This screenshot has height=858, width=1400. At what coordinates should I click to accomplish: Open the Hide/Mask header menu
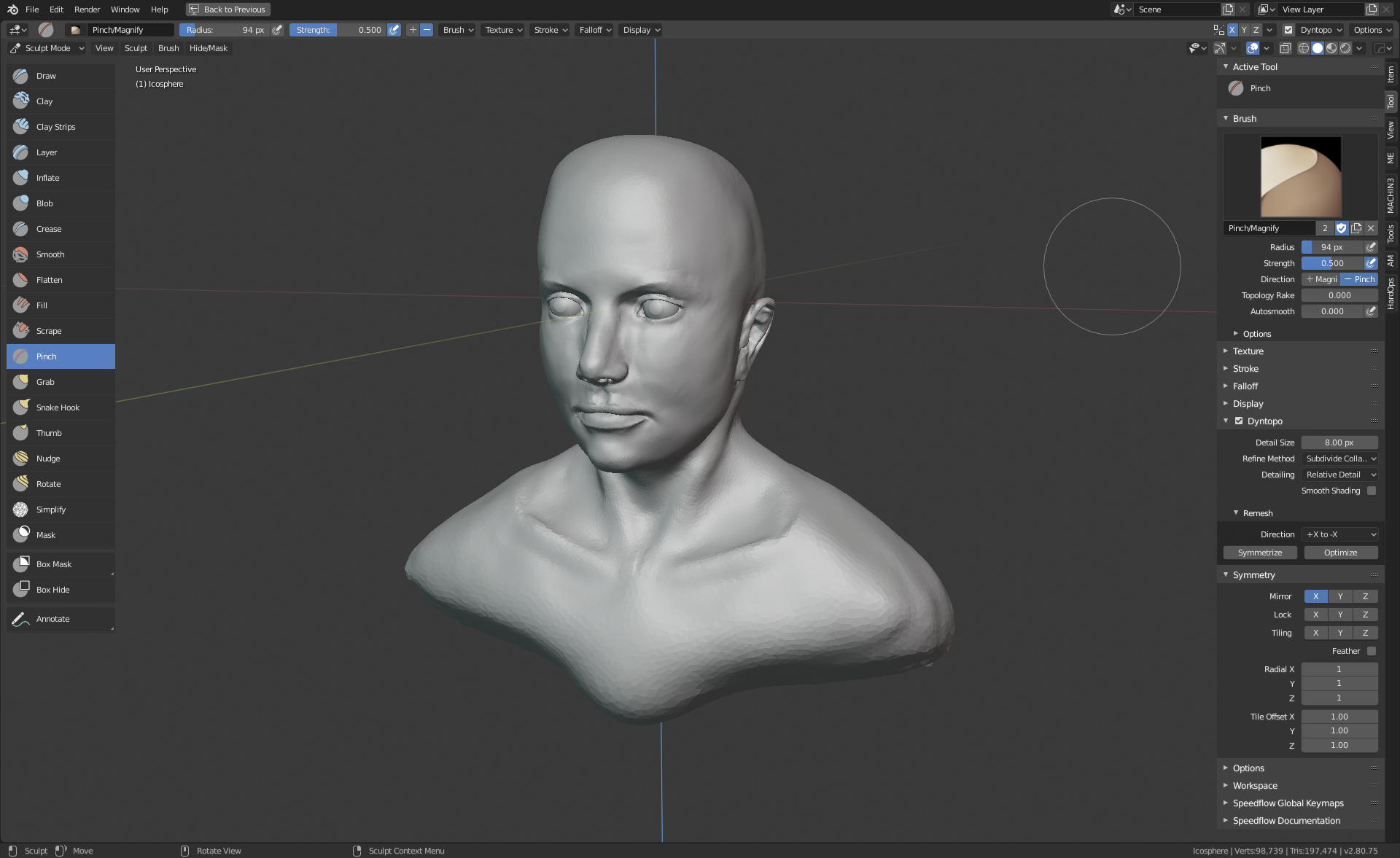pyautogui.click(x=208, y=48)
